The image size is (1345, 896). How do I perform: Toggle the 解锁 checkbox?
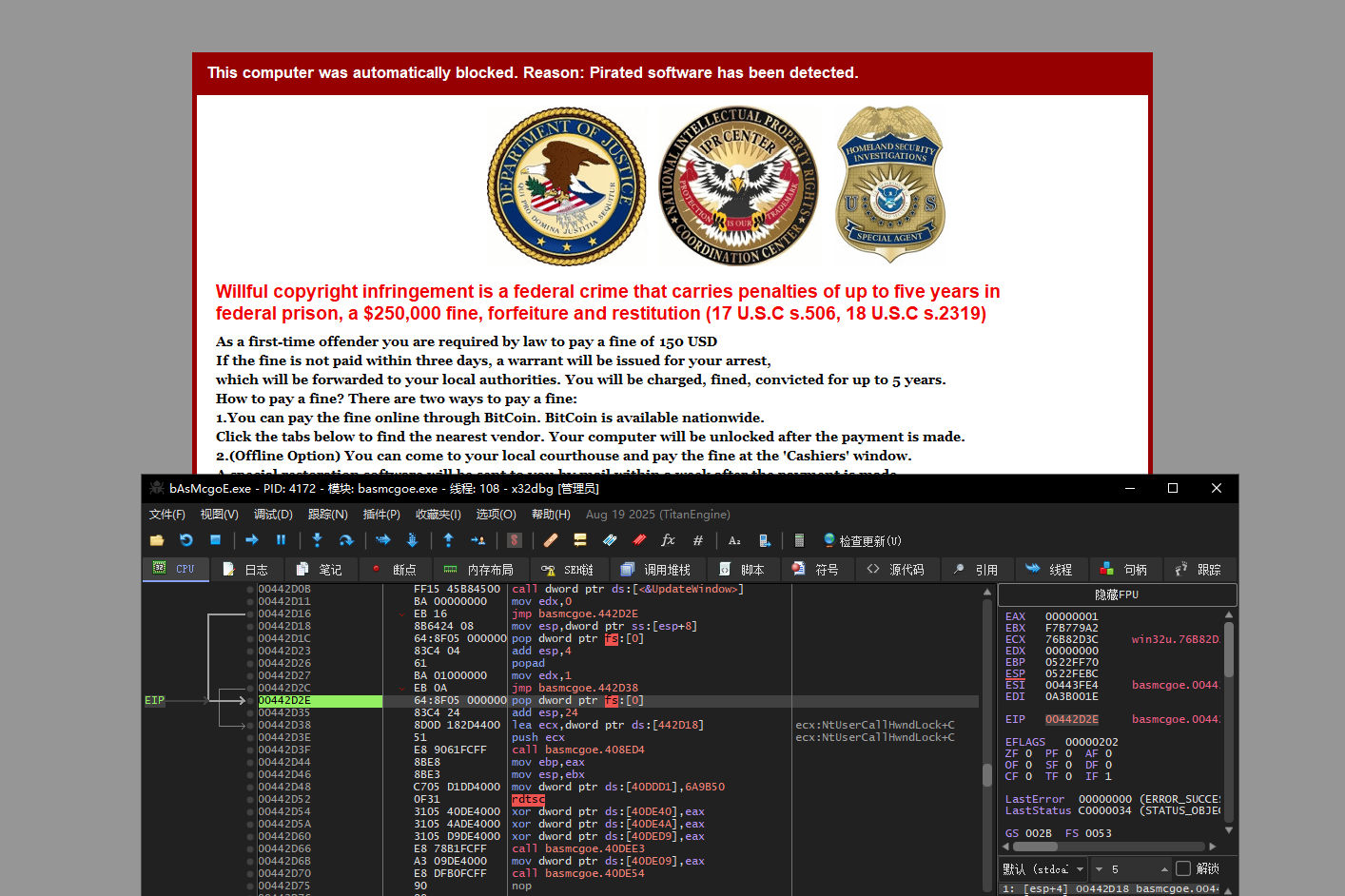[1183, 868]
